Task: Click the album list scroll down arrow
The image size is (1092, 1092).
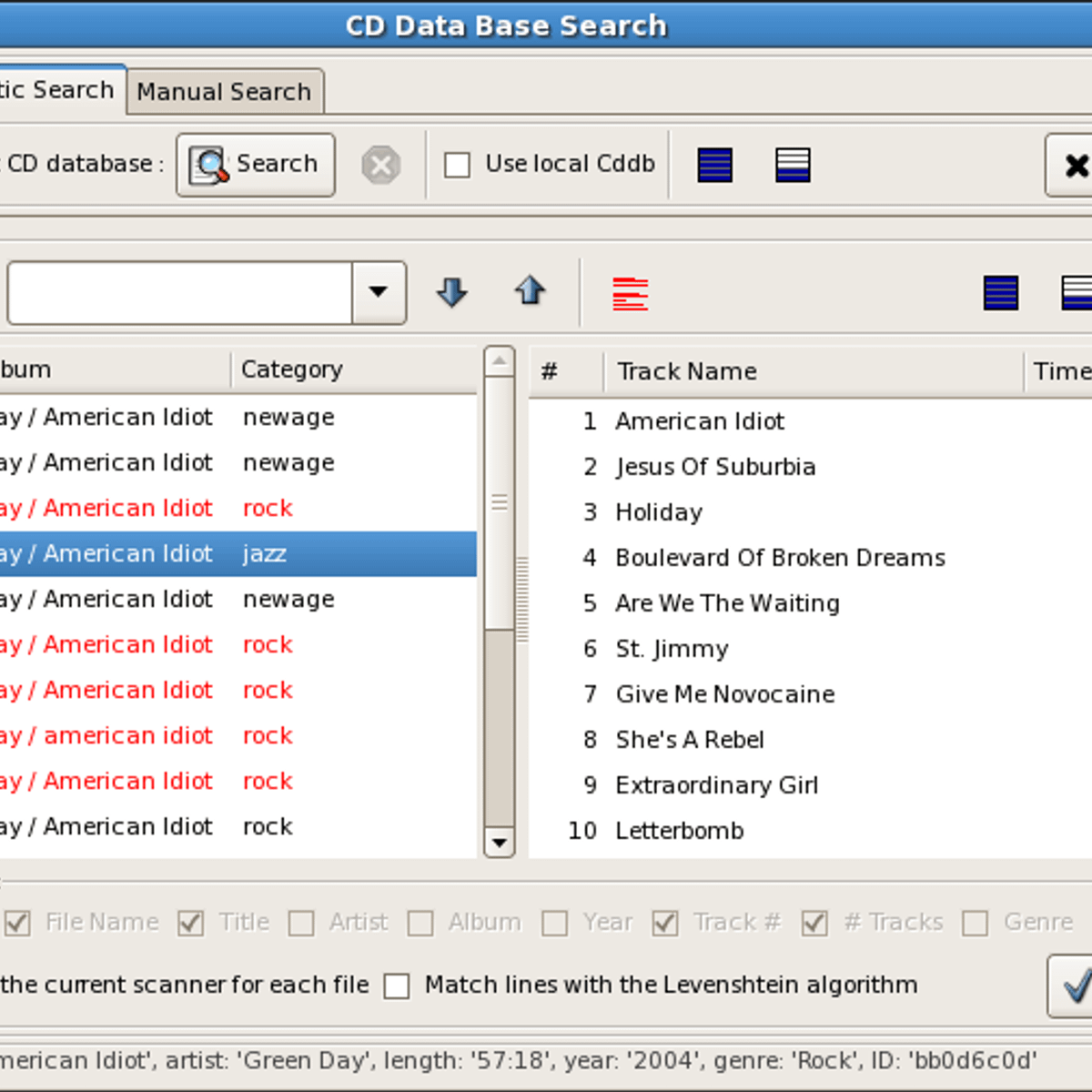Action: [499, 843]
